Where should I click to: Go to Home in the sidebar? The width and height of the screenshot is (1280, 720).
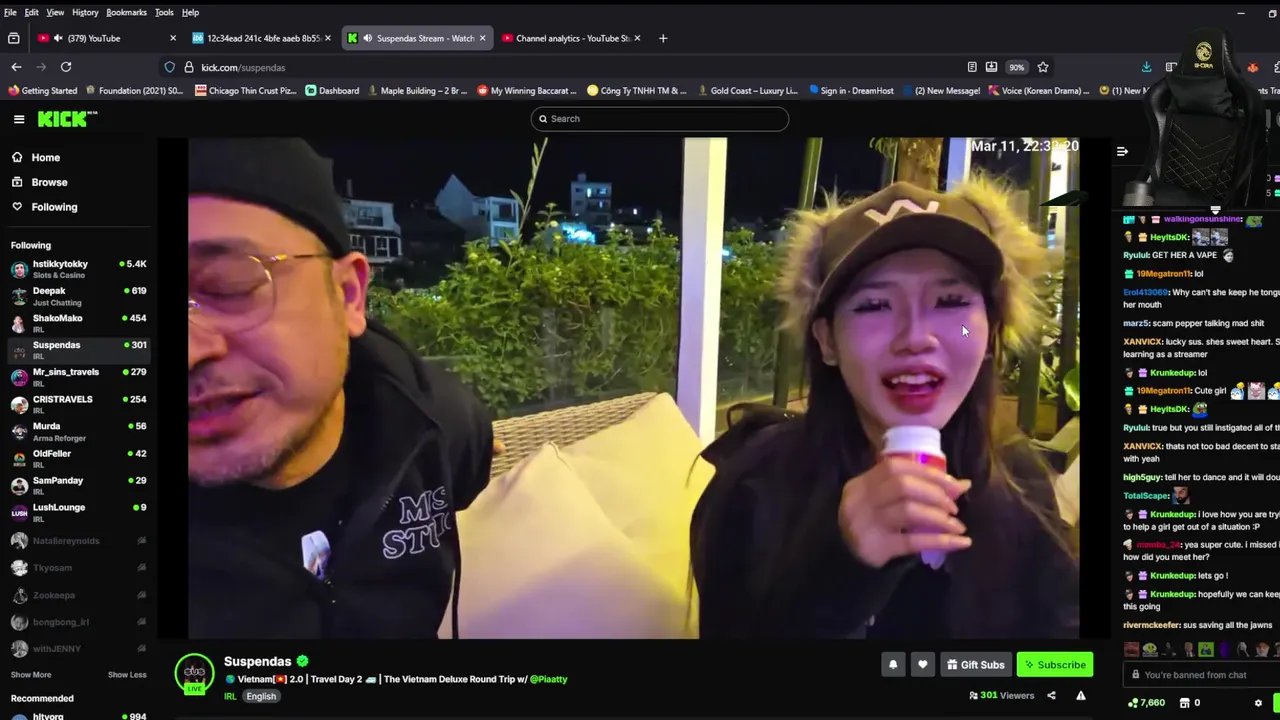pyautogui.click(x=45, y=157)
